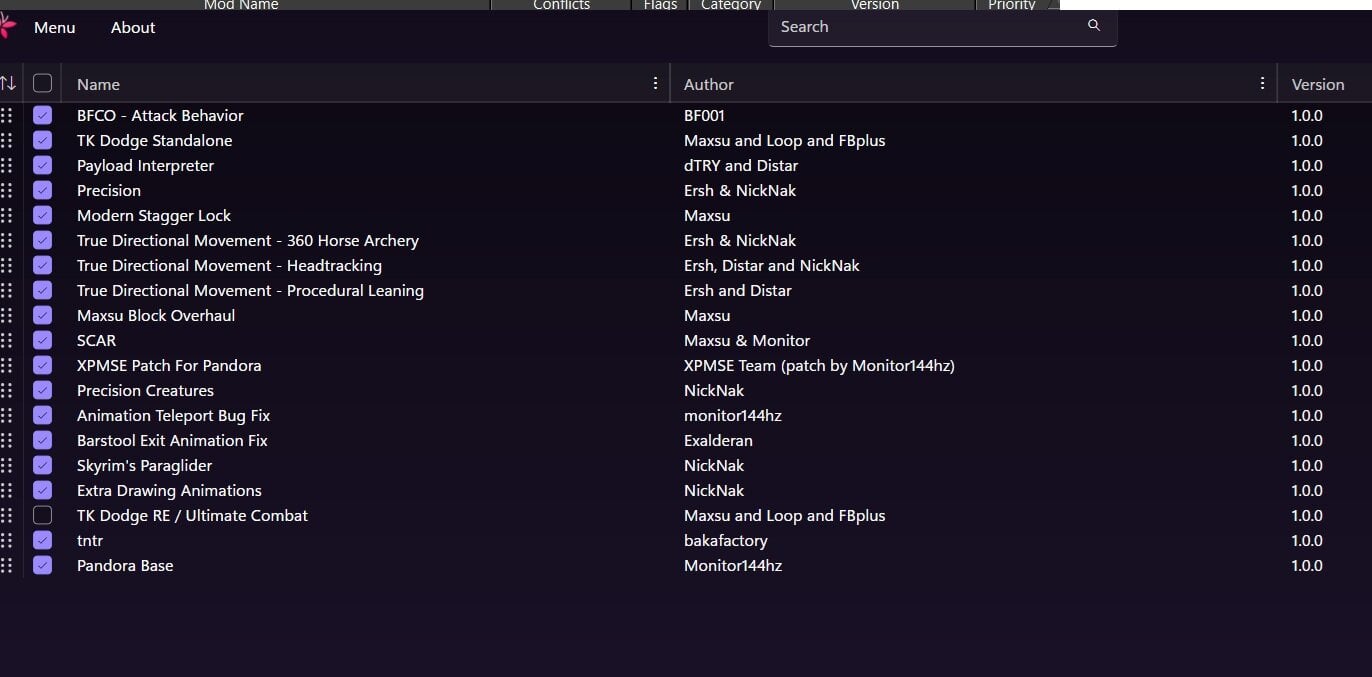1372x677 pixels.
Task: Click 'True Directional Movement - Headtracking' name
Action: coord(229,265)
